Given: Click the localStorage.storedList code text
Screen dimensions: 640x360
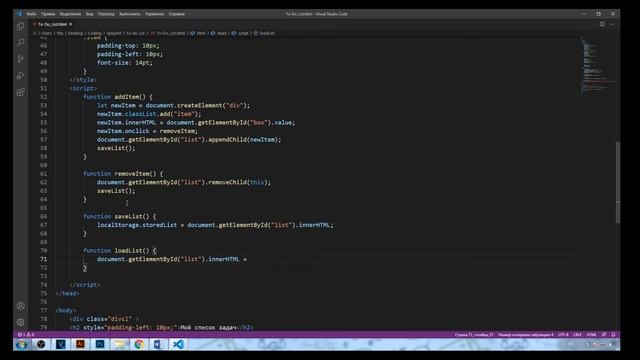Looking at the screenshot, I should tap(137, 225).
